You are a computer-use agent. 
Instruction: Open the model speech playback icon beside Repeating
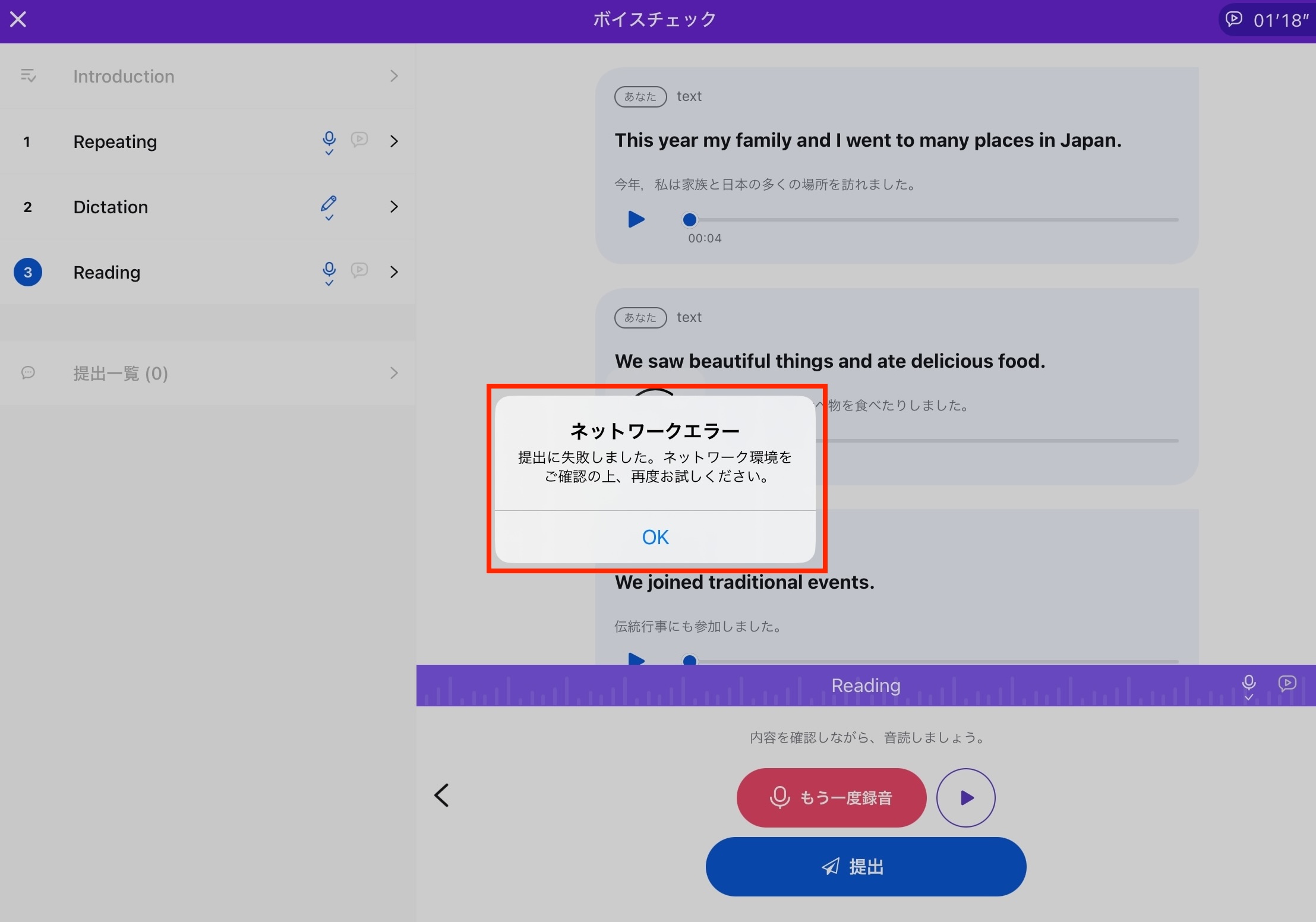359,140
